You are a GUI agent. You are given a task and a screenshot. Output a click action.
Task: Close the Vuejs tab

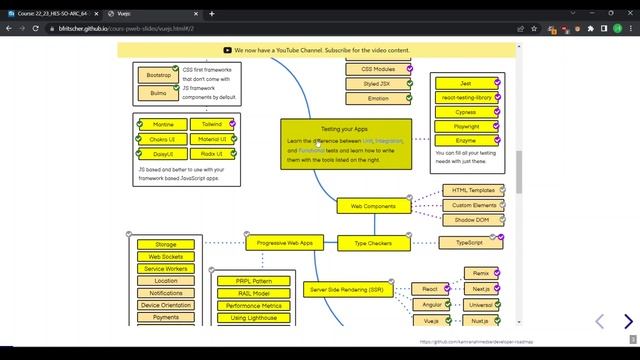tap(196, 13)
